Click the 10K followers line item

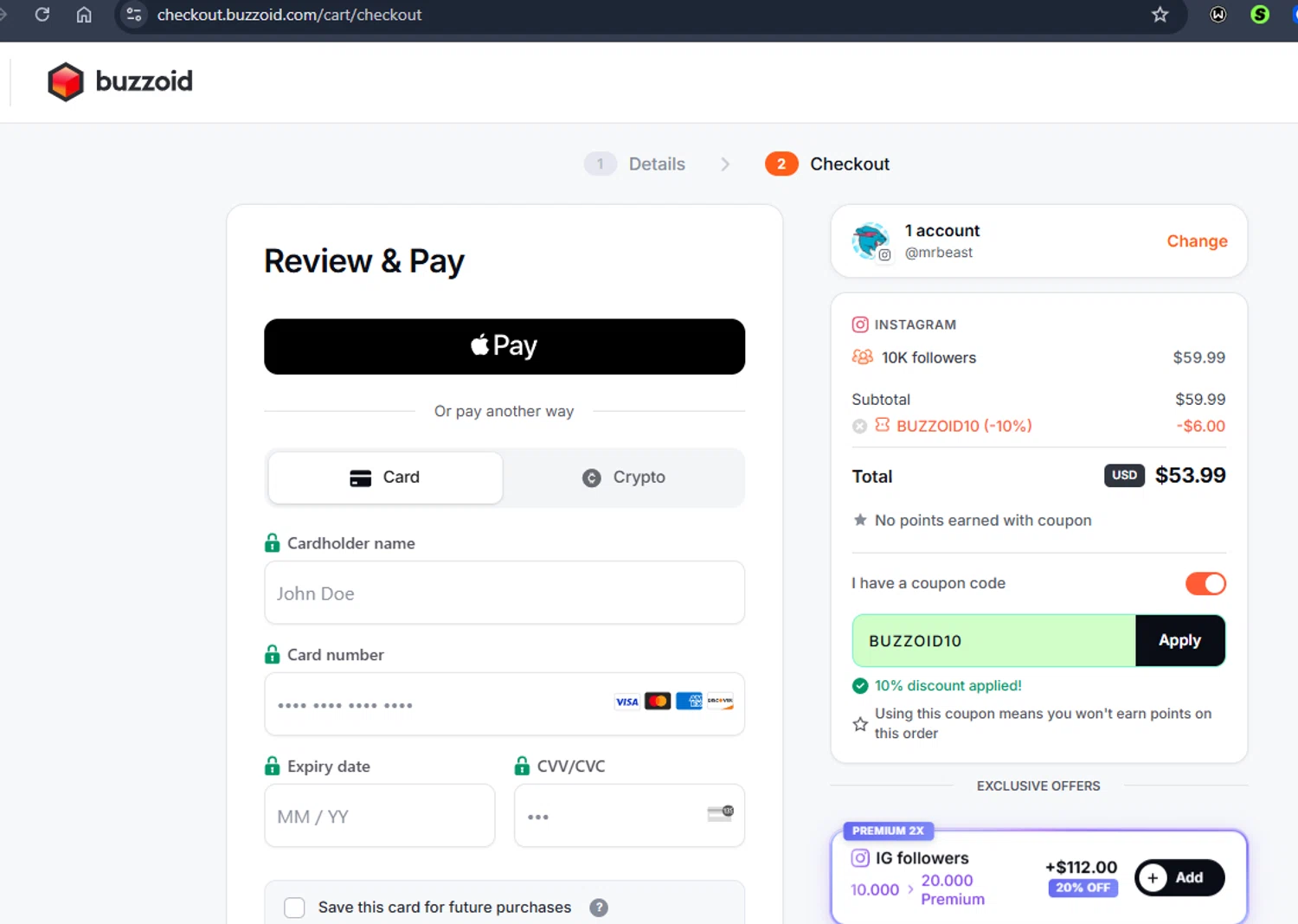[1038, 357]
